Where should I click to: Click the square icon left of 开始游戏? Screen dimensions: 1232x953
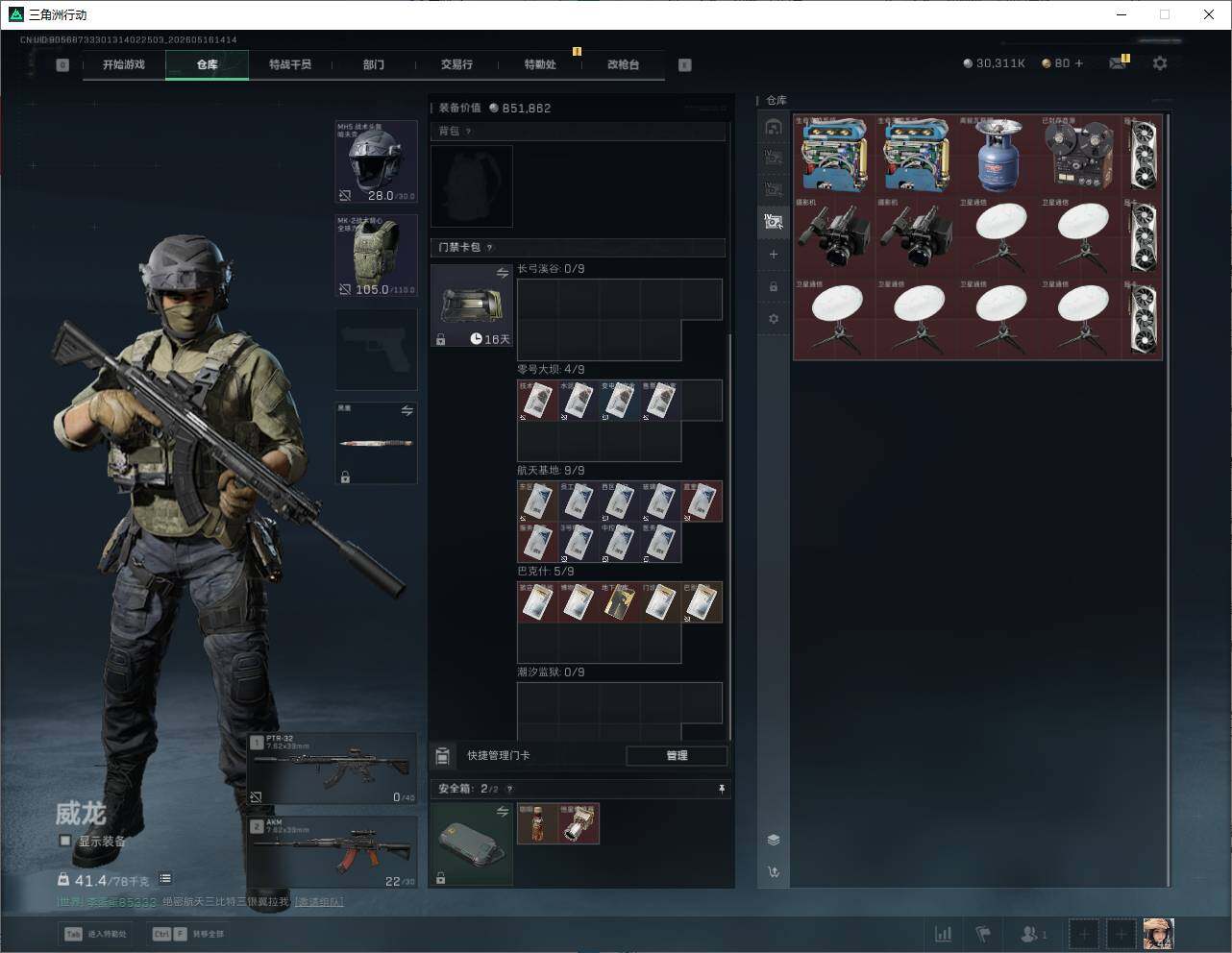pyautogui.click(x=62, y=65)
